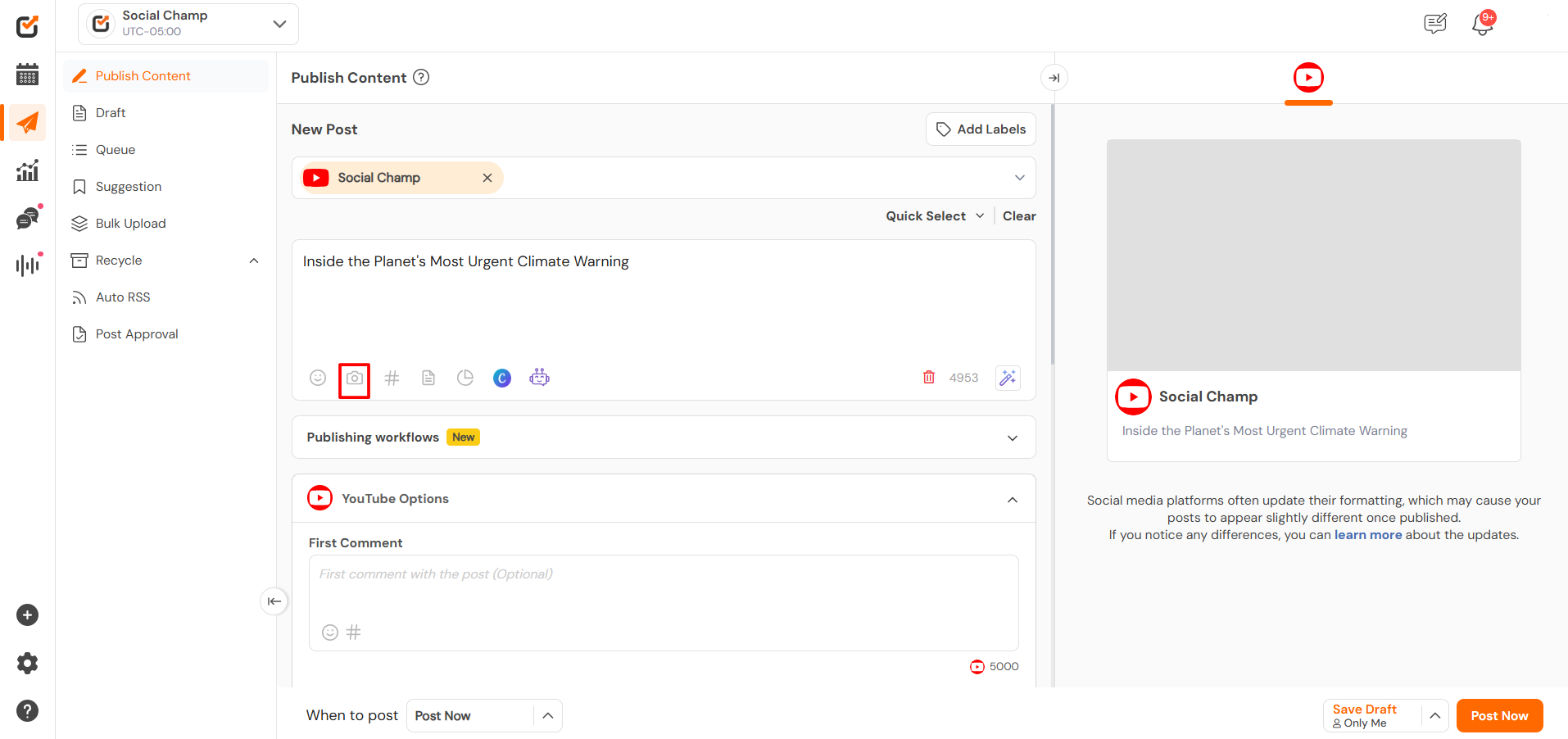Collapse the left navigation menu
Screen dimensions: 1568x739
(274, 601)
